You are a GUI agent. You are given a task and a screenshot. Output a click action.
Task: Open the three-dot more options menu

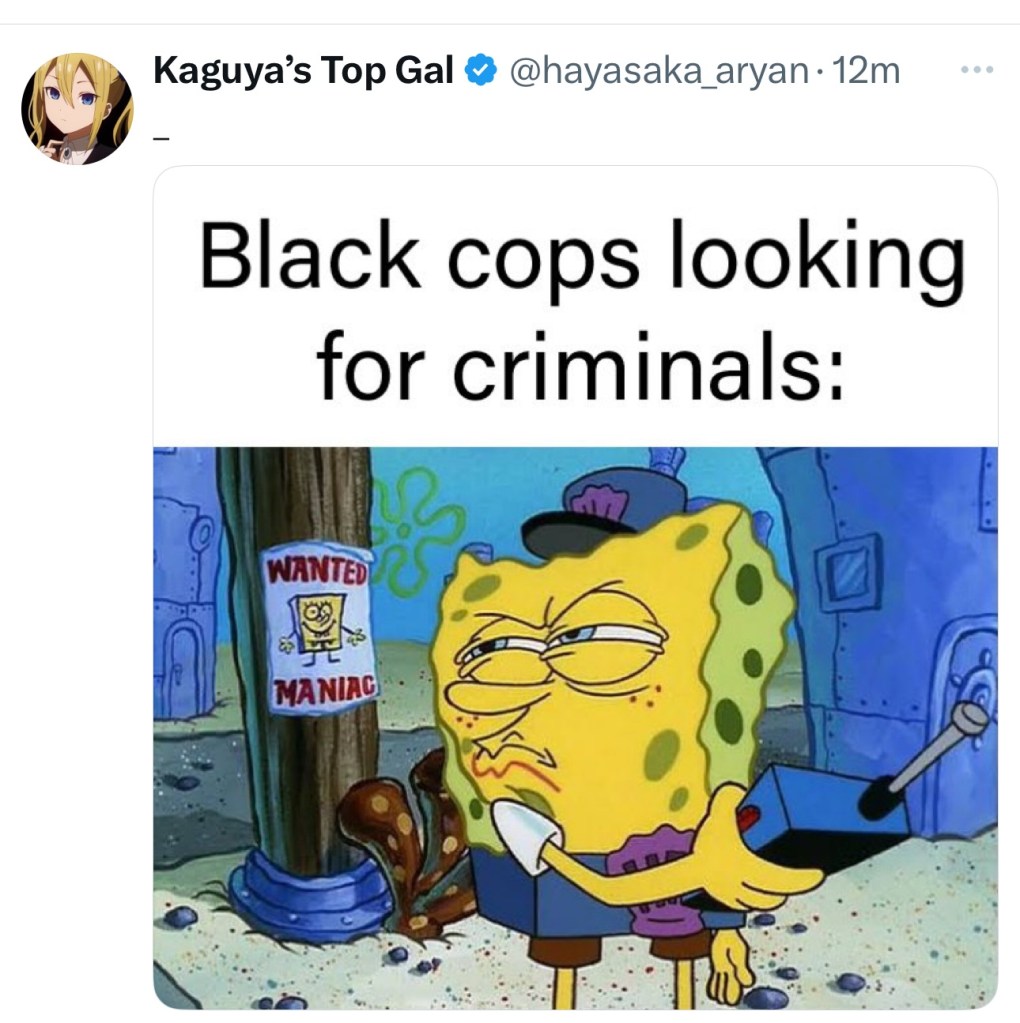[x=977, y=69]
